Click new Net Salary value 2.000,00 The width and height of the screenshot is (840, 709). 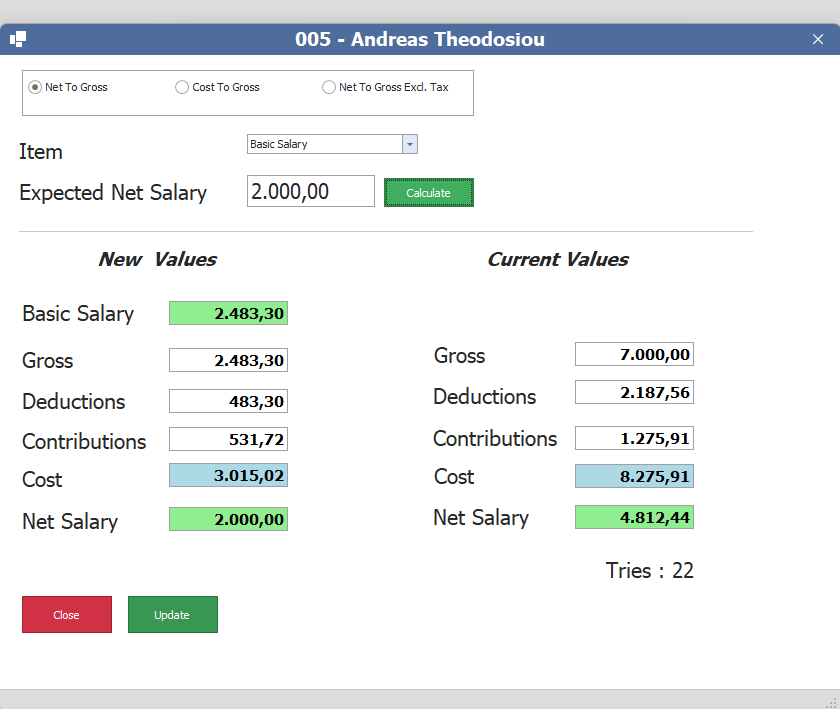tap(228, 519)
